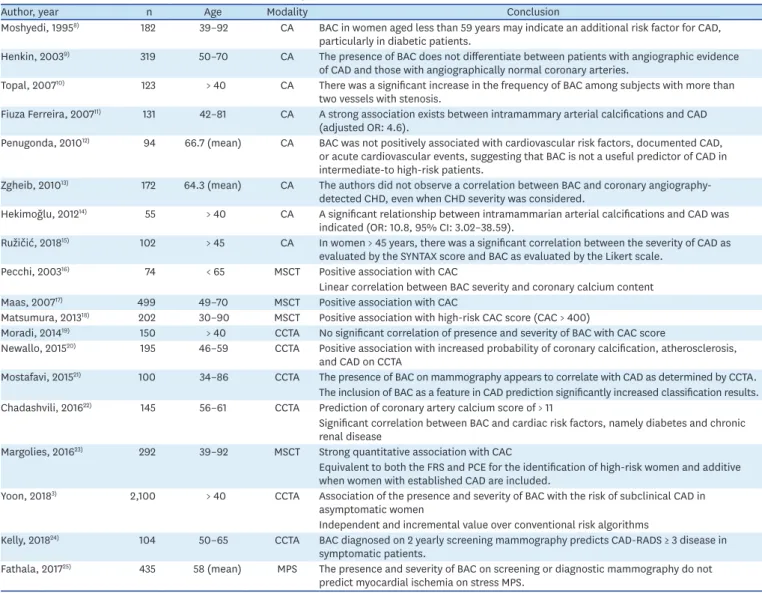Screen dimensions: 762x593
Task: Click text '(adjusted OR: 4.6).'
Action: click(x=364, y=127)
